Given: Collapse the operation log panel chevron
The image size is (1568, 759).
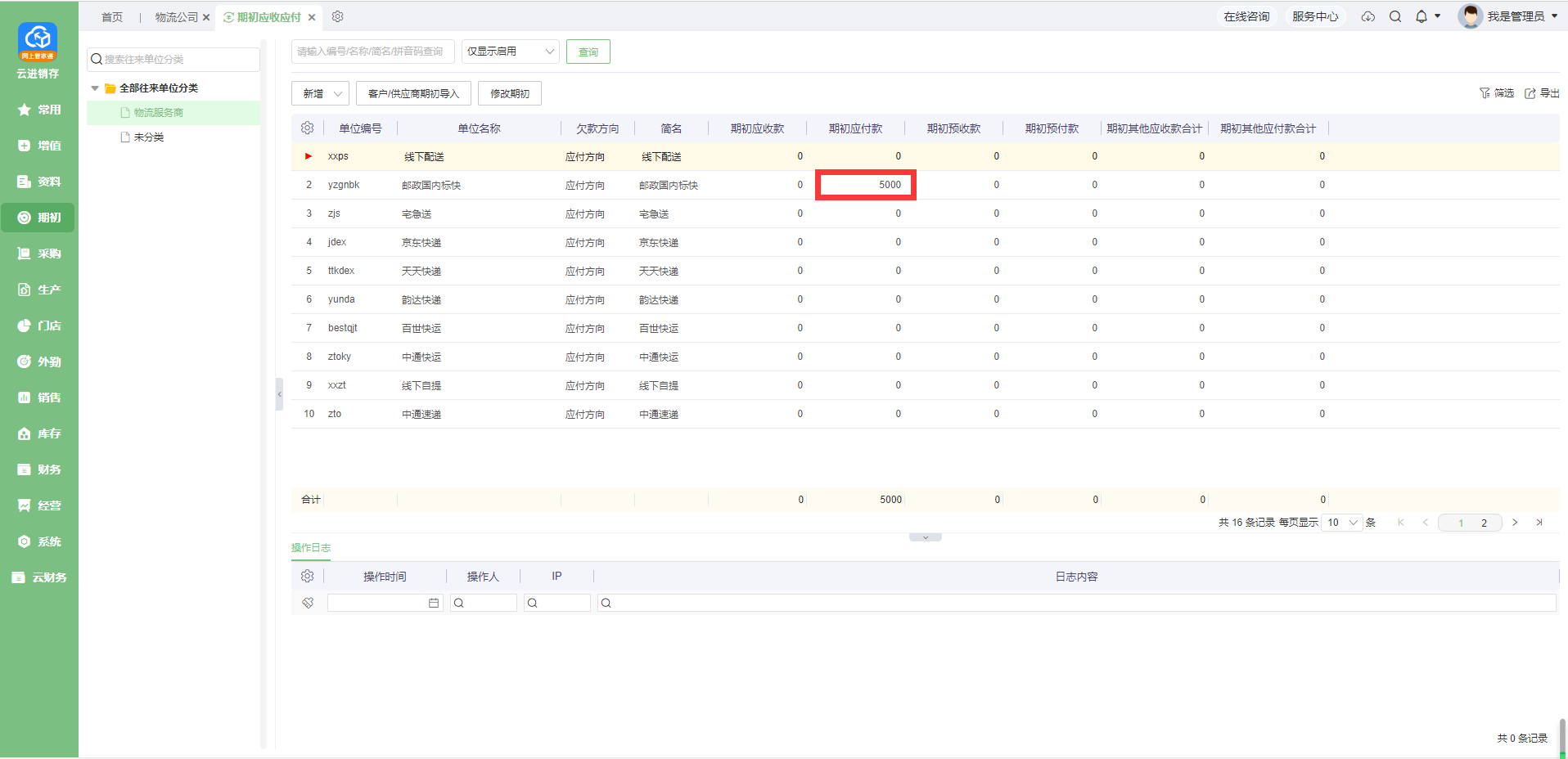Looking at the screenshot, I should point(926,537).
